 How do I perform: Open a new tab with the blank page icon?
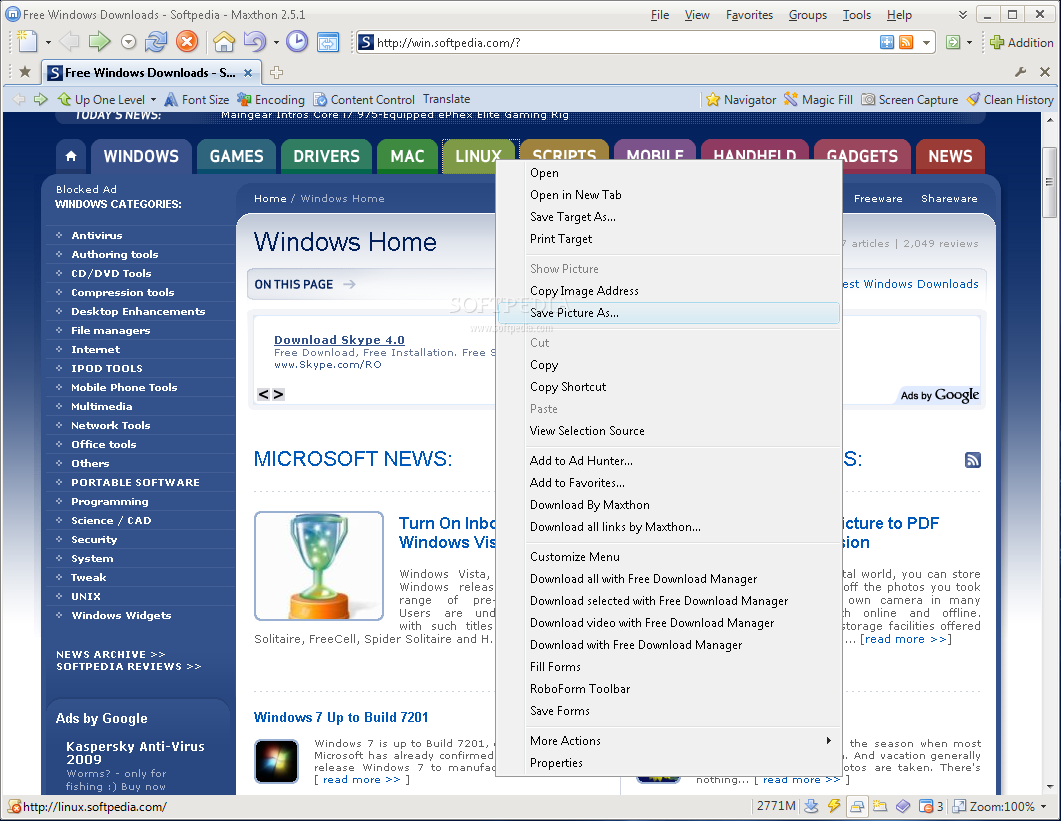pos(27,42)
